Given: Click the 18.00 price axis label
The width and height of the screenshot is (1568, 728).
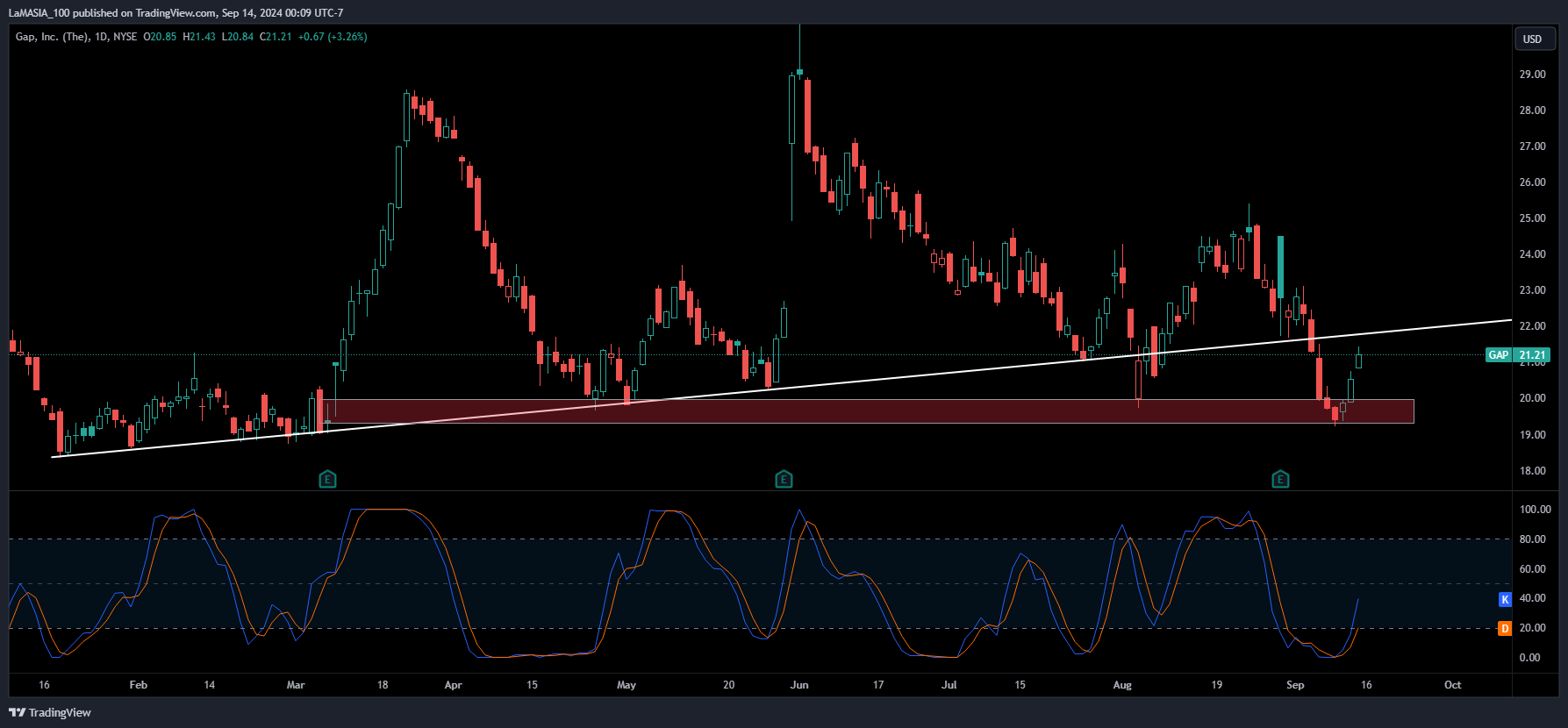Looking at the screenshot, I should (x=1533, y=471).
